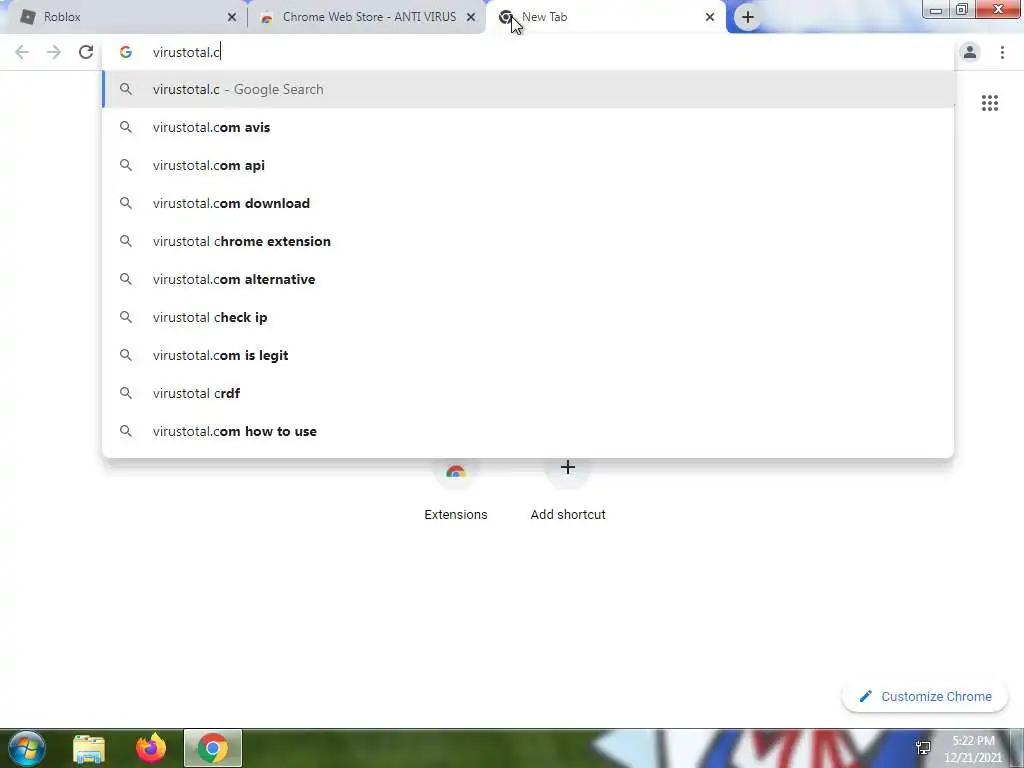
Task: Open the Chrome profile avatar
Action: tap(970, 52)
